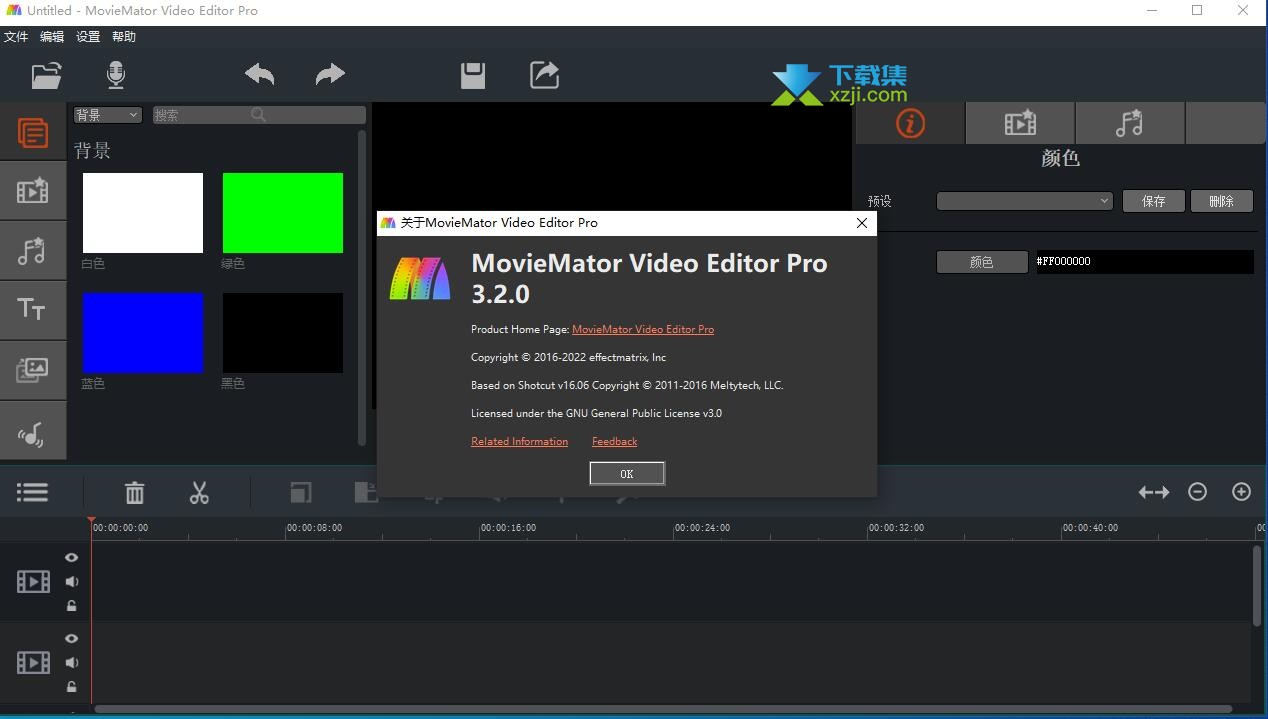Click the timeline vertical scrollbar
Viewport: 1268px width, 719px height.
coord(1257,586)
